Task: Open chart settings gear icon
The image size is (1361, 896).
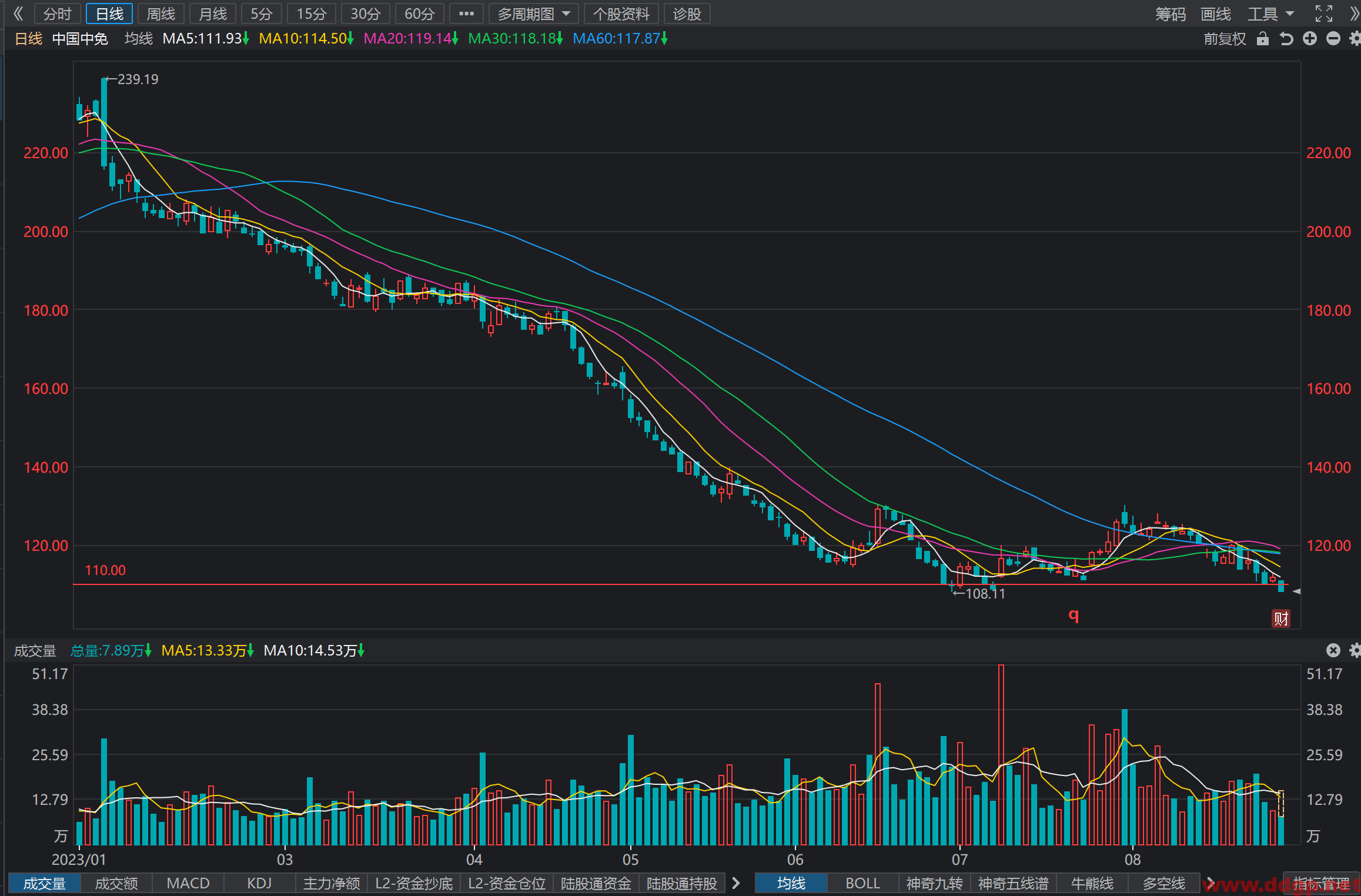Action: pos(1355,39)
